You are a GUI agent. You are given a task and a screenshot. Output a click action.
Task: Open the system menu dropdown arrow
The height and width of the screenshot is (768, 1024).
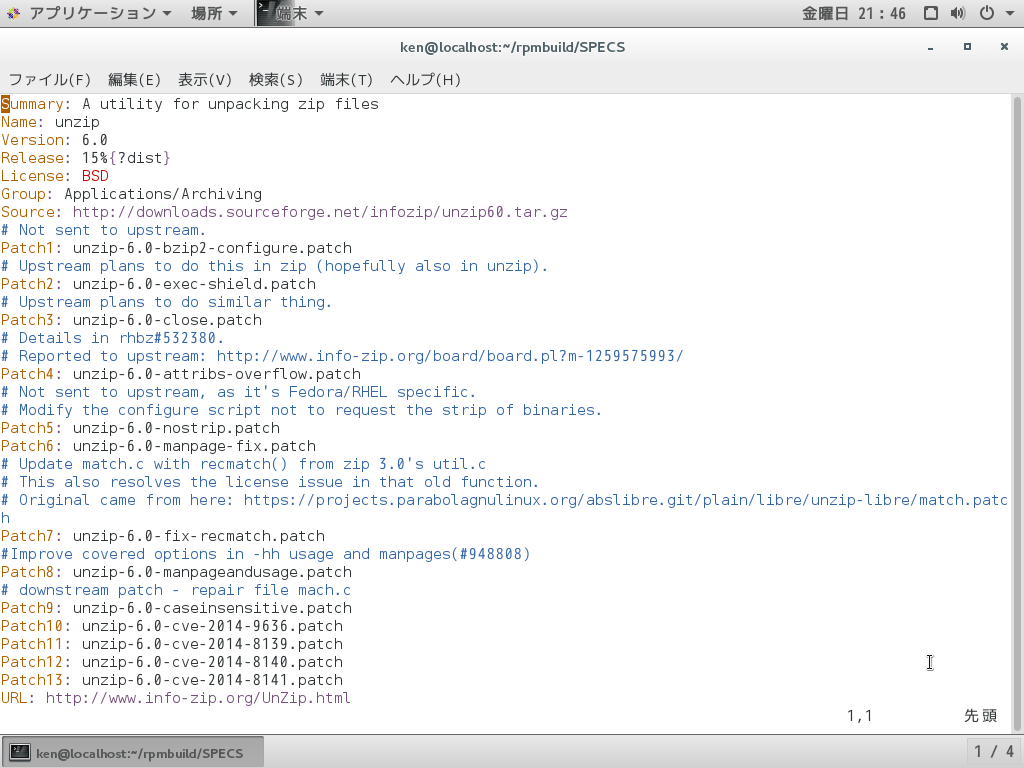click(1007, 14)
